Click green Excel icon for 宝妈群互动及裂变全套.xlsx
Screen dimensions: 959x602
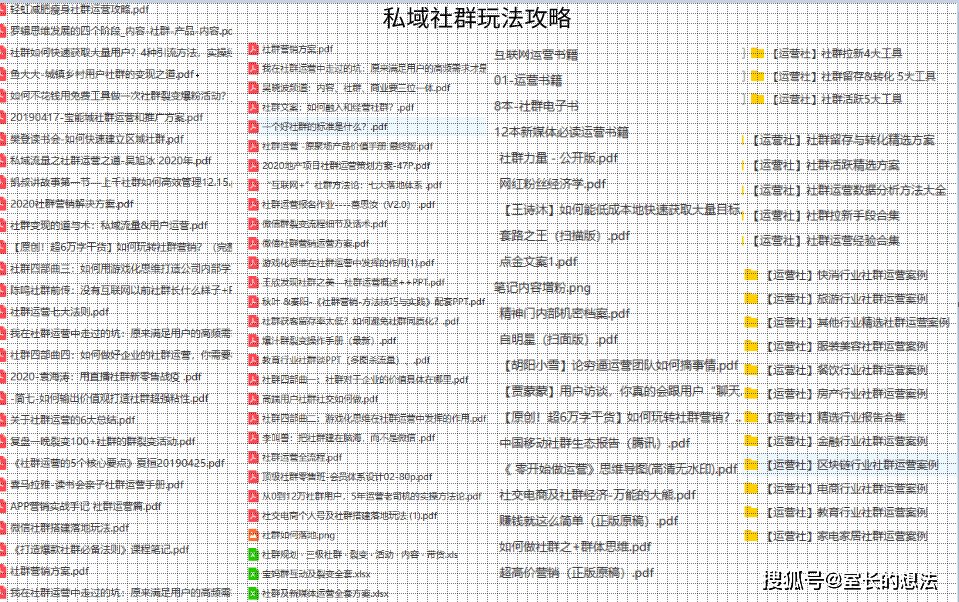point(253,574)
